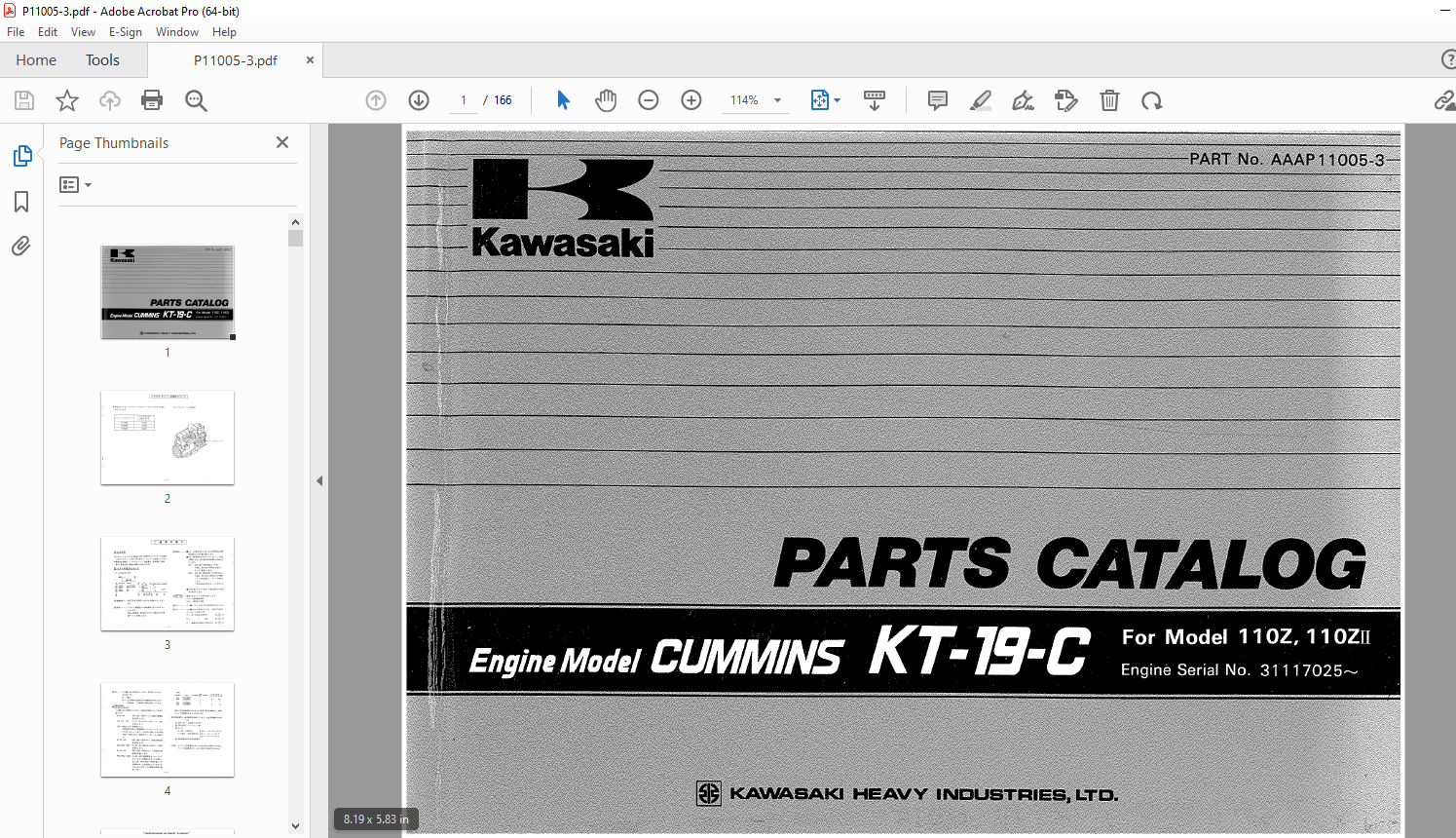Viewport: 1456px width, 838px height.
Task: Open the Window menu
Action: [177, 32]
